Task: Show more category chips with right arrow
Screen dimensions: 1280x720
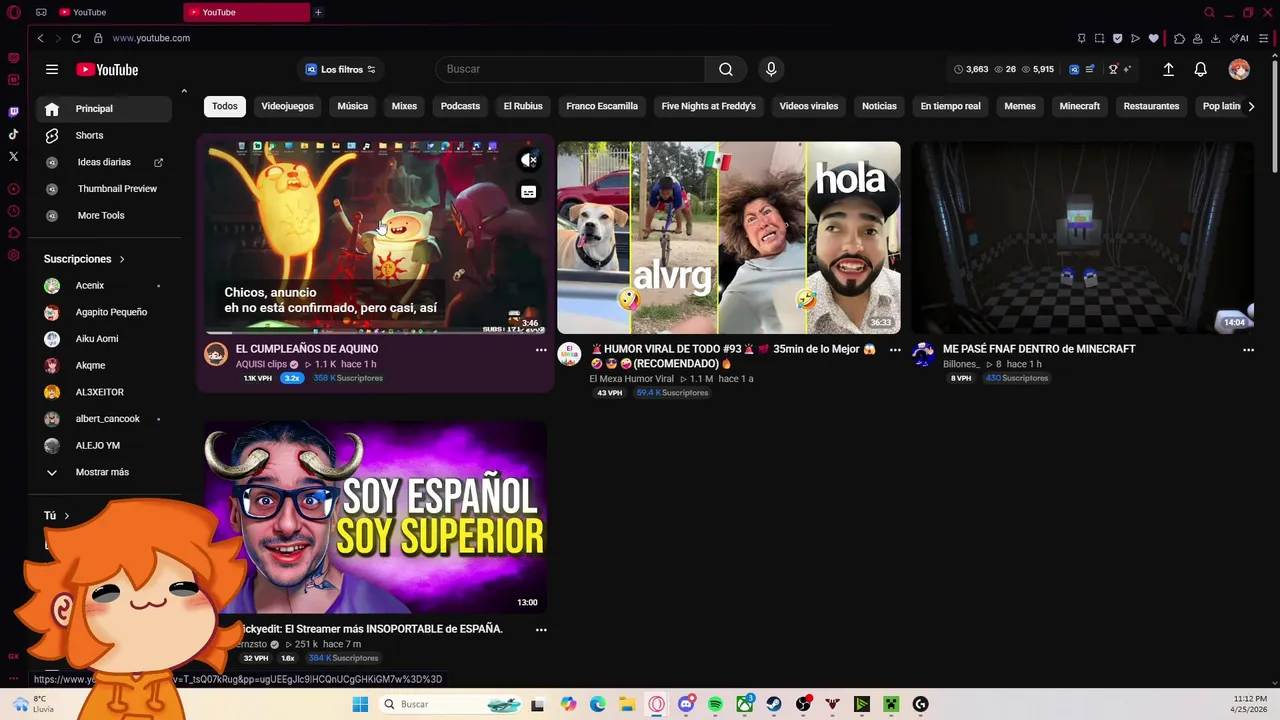Action: [1250, 106]
